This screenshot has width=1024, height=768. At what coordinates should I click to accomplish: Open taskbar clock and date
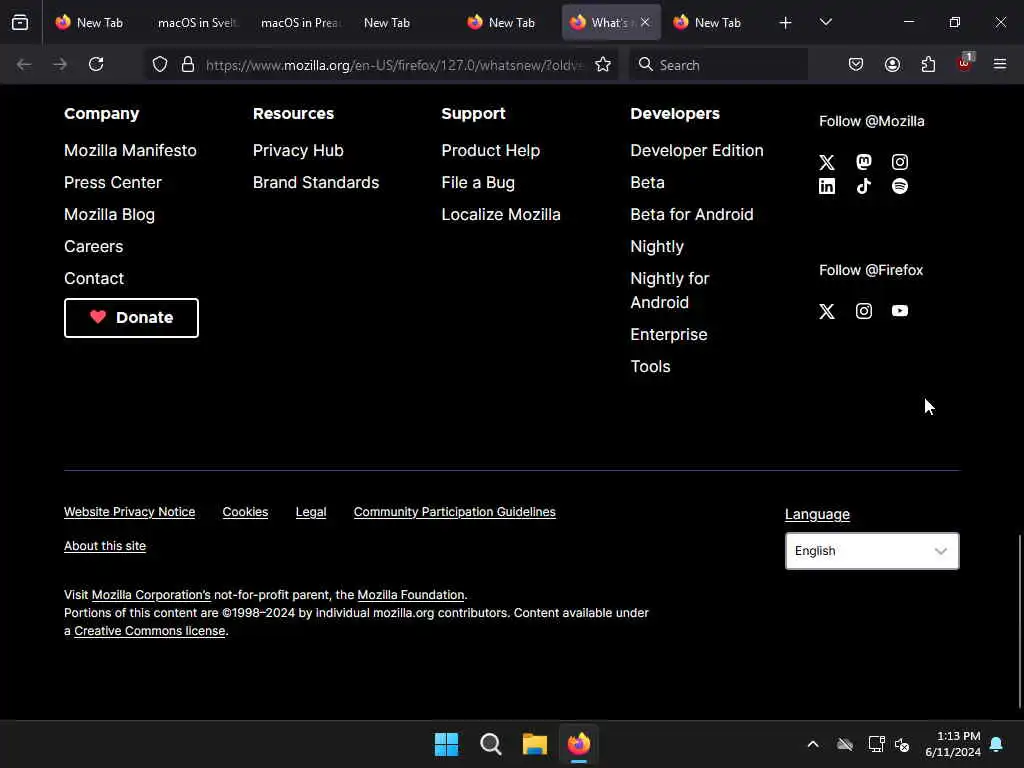[x=953, y=744]
